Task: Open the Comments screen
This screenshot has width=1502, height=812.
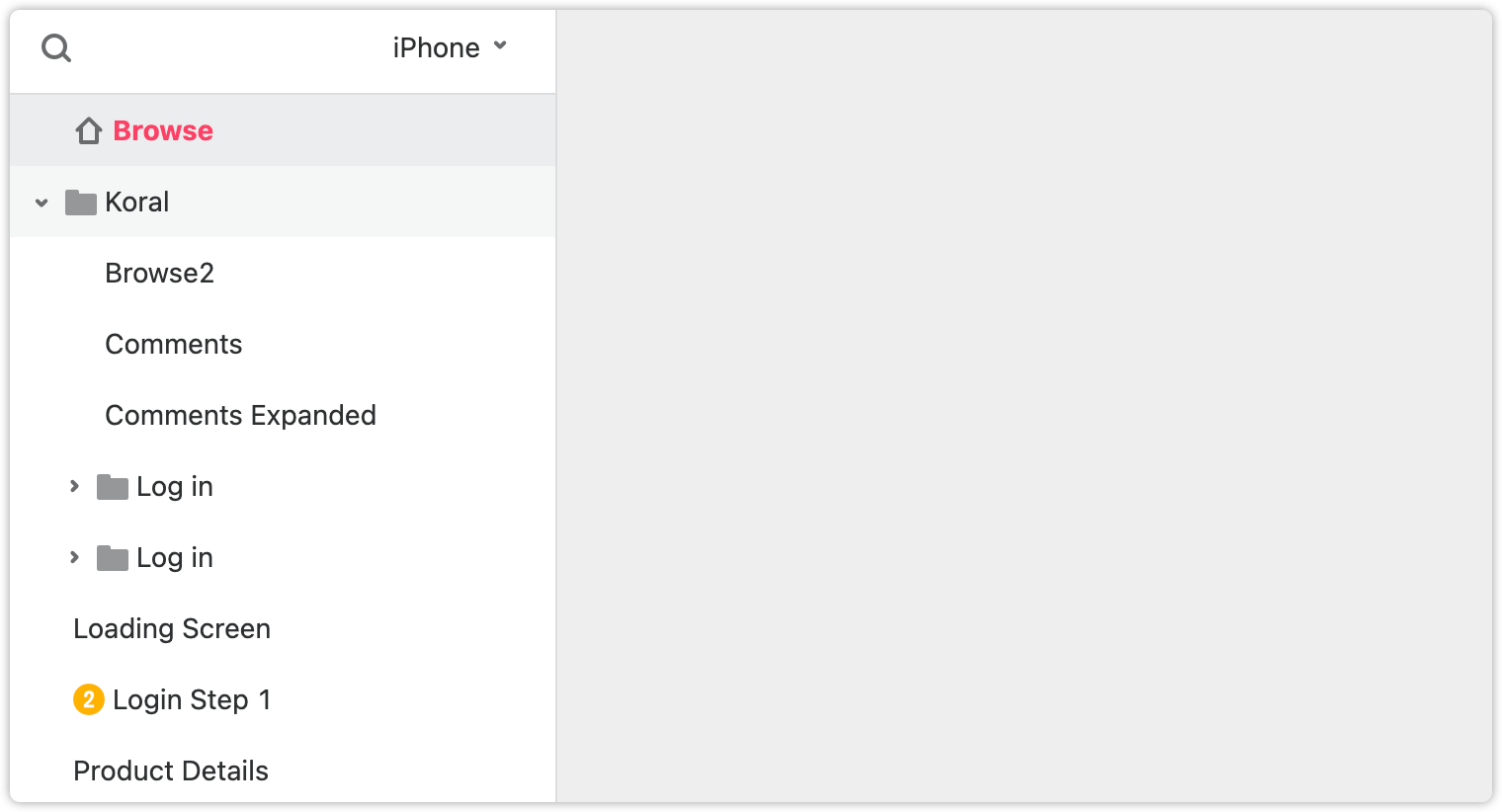Action: 173,344
